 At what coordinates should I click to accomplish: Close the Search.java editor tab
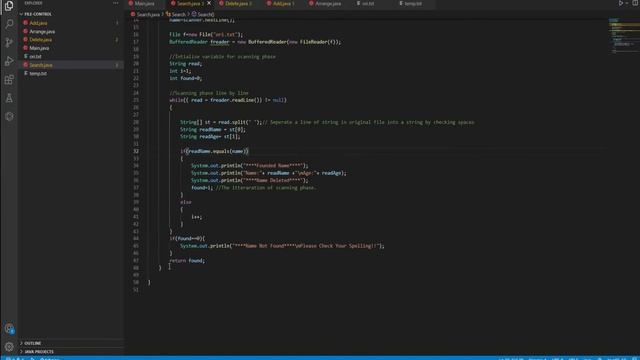click(209, 3)
